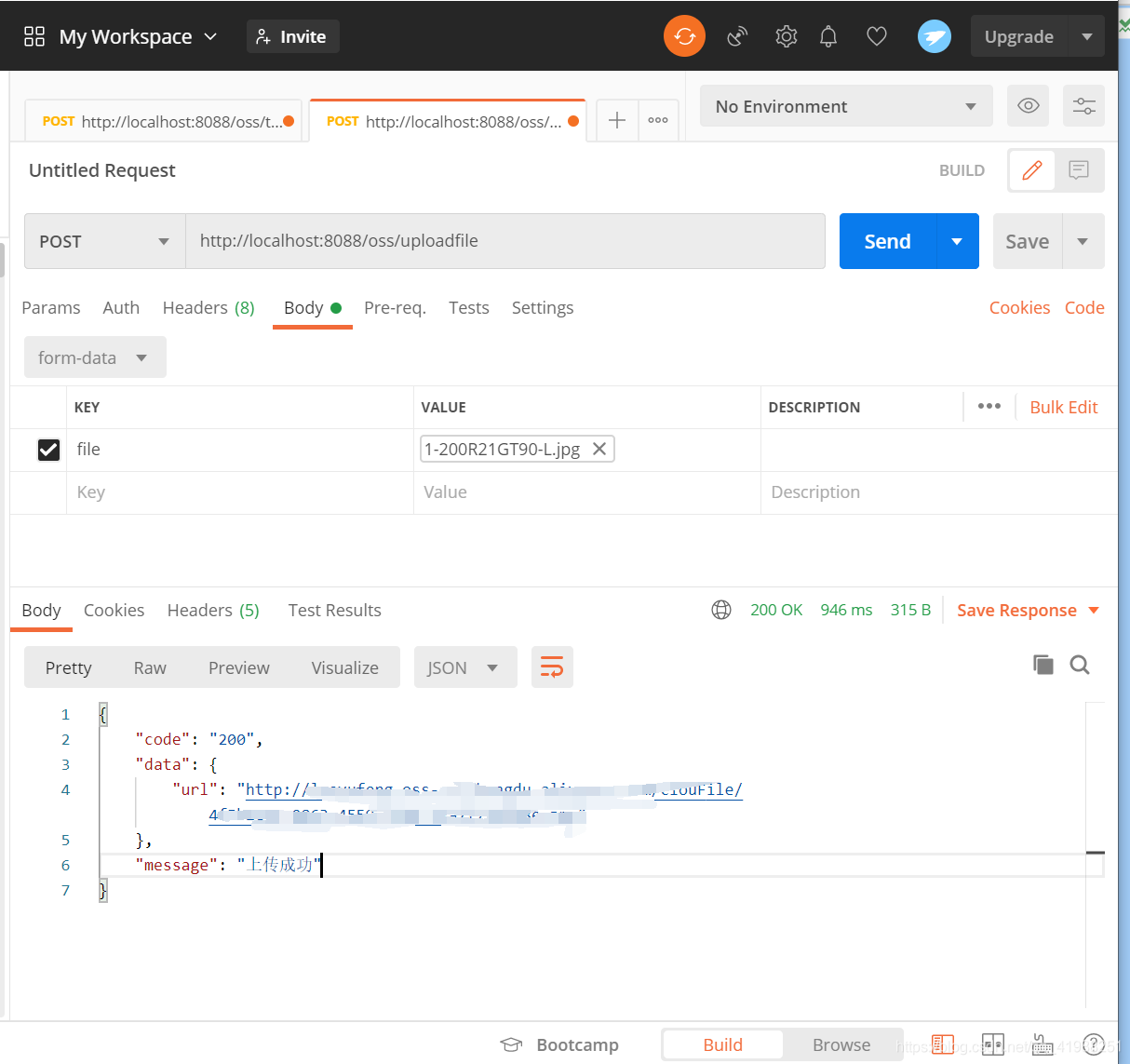Open manage environments sliders icon
This screenshot has height=1064, width=1130.
coord(1084,105)
